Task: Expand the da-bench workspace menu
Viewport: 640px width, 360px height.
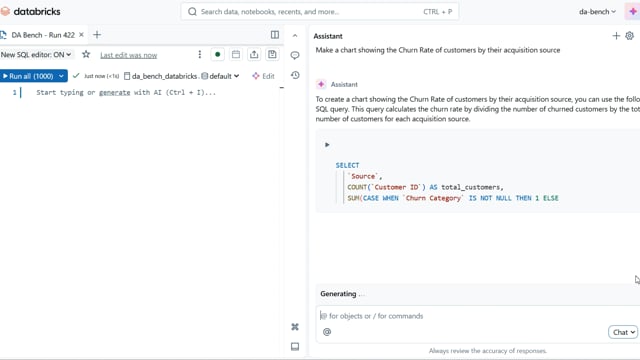Action: pos(597,12)
